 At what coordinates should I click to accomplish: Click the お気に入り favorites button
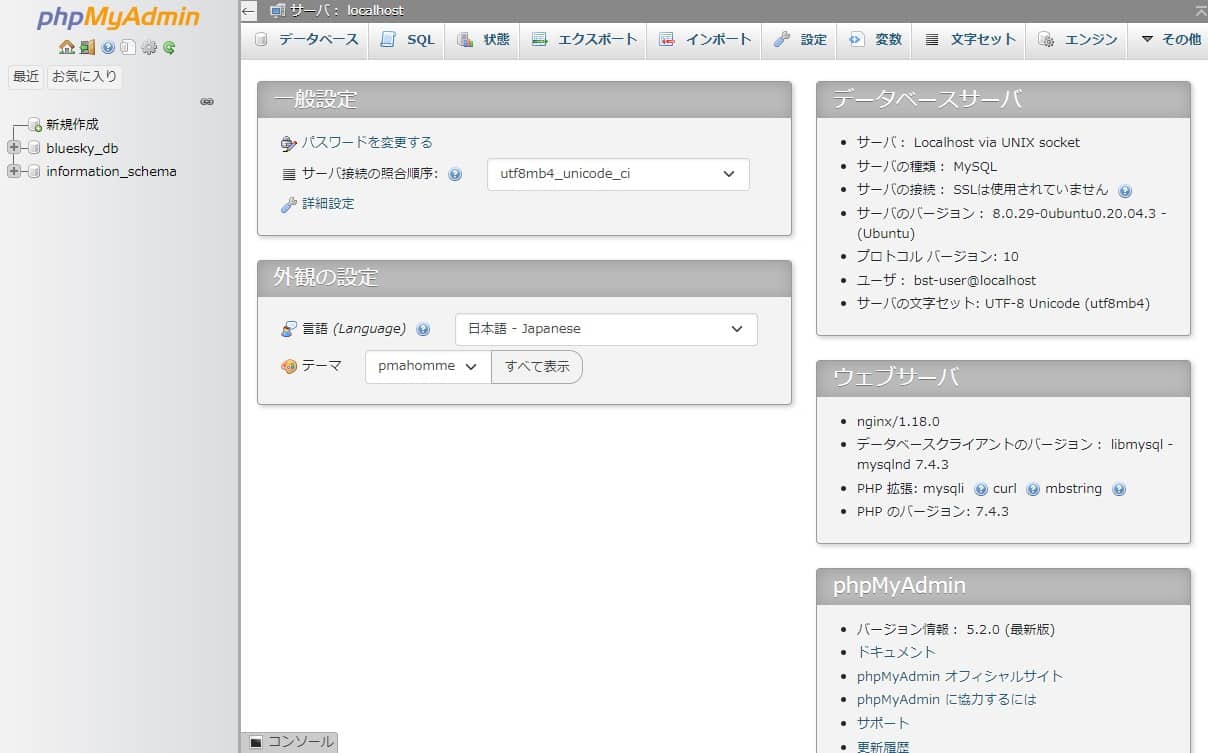click(x=85, y=77)
